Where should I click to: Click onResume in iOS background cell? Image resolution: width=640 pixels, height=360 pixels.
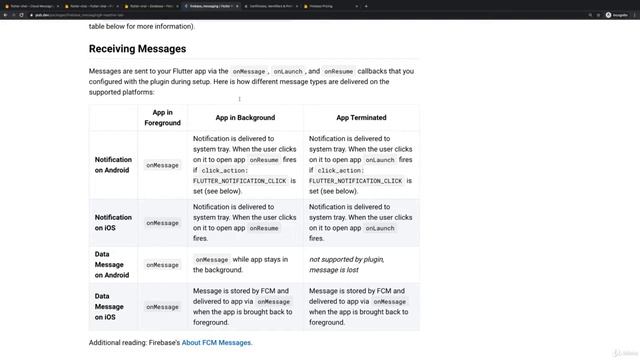[x=264, y=229]
